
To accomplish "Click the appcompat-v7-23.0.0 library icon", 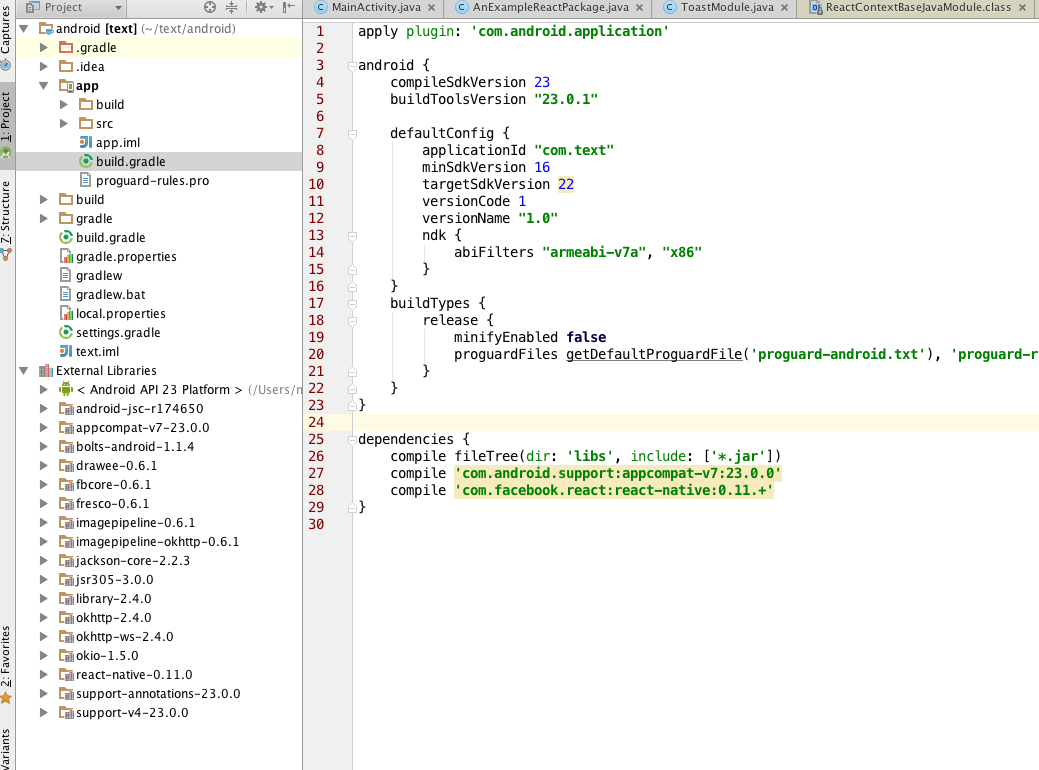I will [66, 427].
